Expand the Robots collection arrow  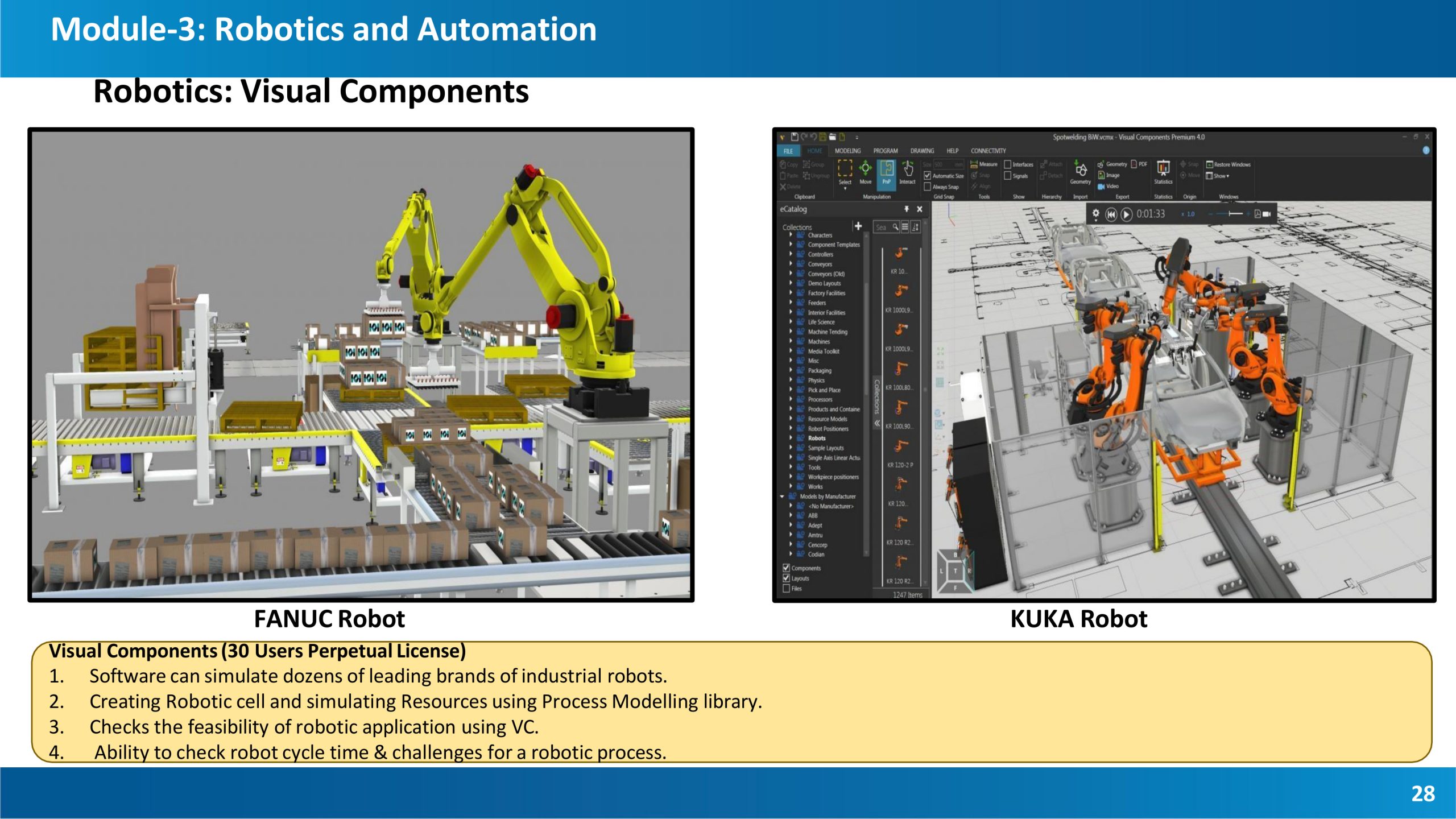click(791, 438)
